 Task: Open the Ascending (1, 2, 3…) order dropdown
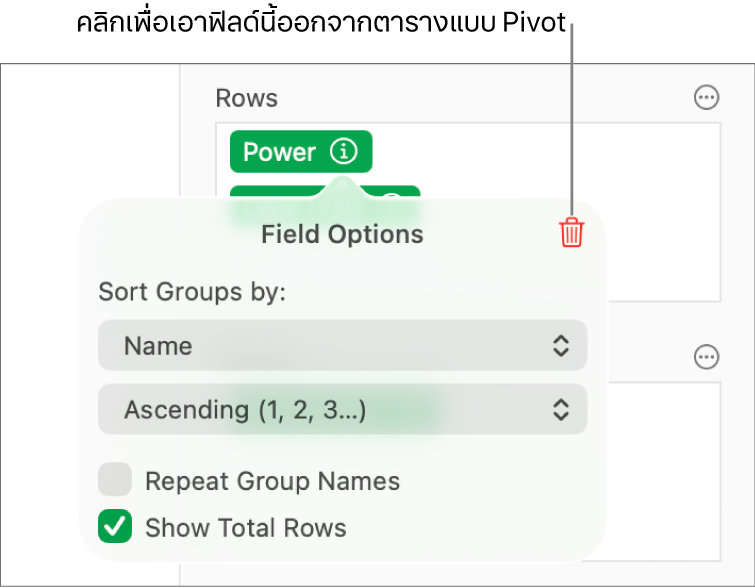coord(340,409)
